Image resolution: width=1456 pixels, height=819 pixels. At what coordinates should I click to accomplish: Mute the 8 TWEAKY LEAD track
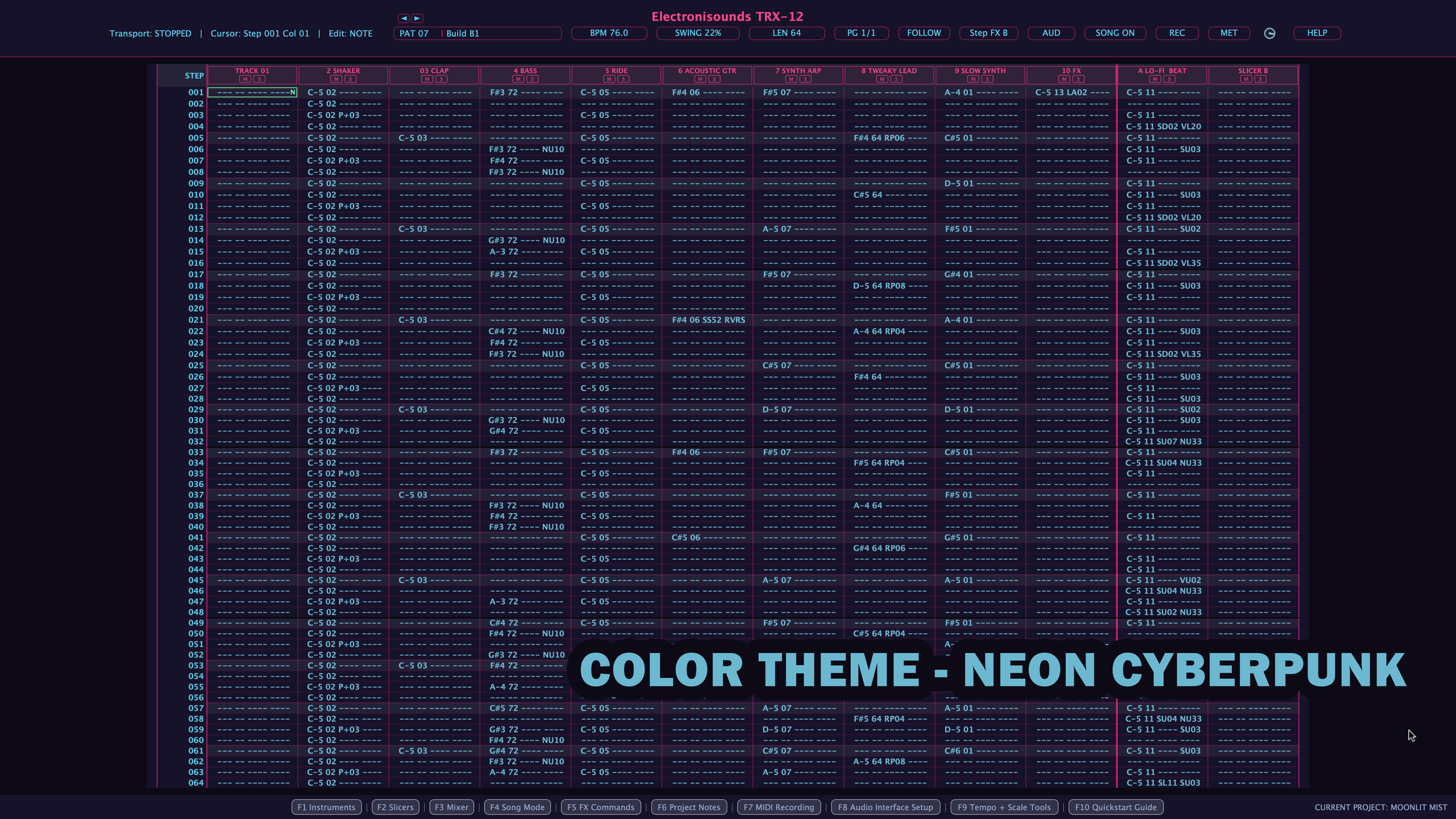pos(882,79)
